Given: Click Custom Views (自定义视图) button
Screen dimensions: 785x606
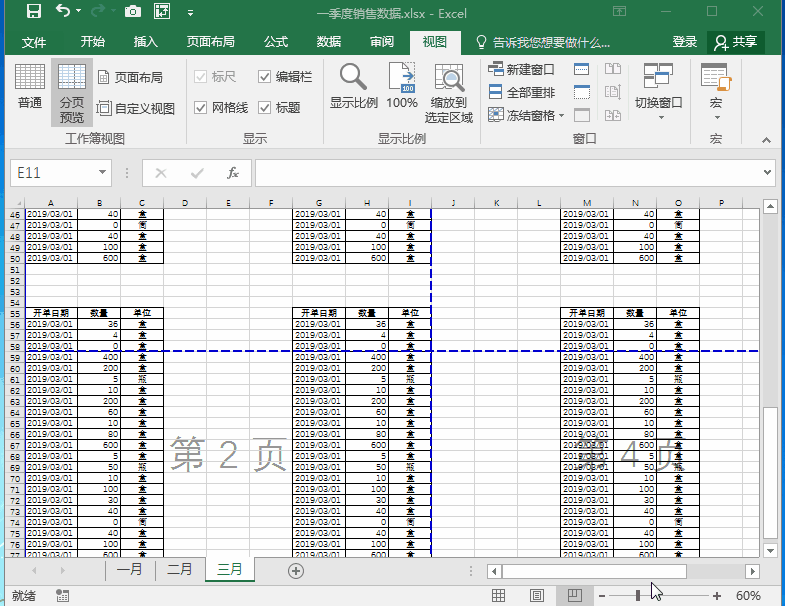Looking at the screenshot, I should point(136,108).
